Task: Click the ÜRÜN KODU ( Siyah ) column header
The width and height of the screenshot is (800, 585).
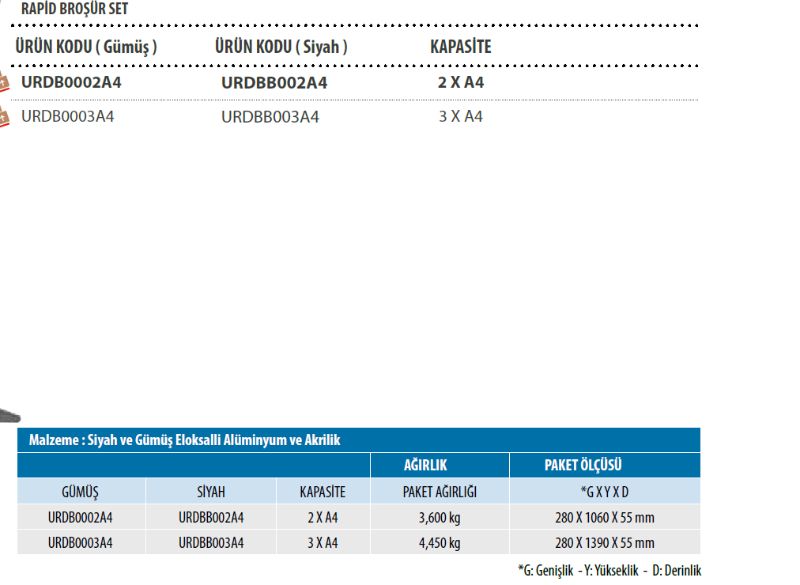Action: pyautogui.click(x=281, y=47)
